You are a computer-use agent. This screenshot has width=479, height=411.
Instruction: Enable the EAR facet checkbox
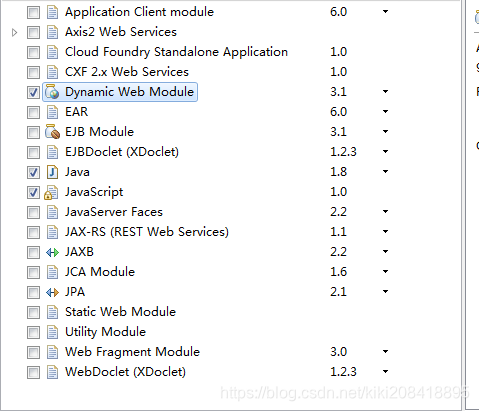[x=33, y=112]
